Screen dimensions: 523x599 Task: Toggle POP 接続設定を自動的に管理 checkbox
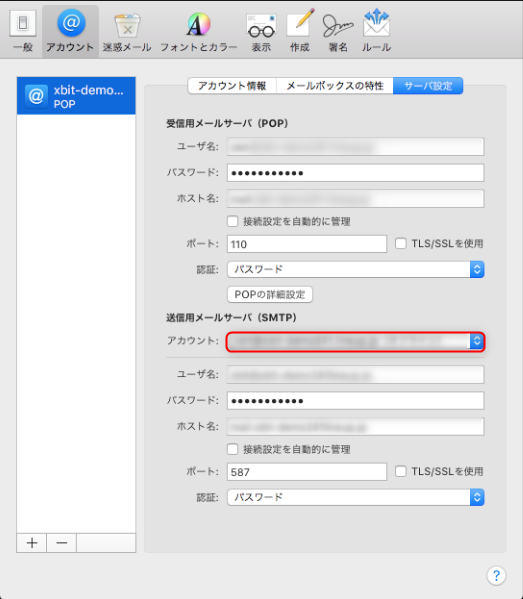[233, 221]
